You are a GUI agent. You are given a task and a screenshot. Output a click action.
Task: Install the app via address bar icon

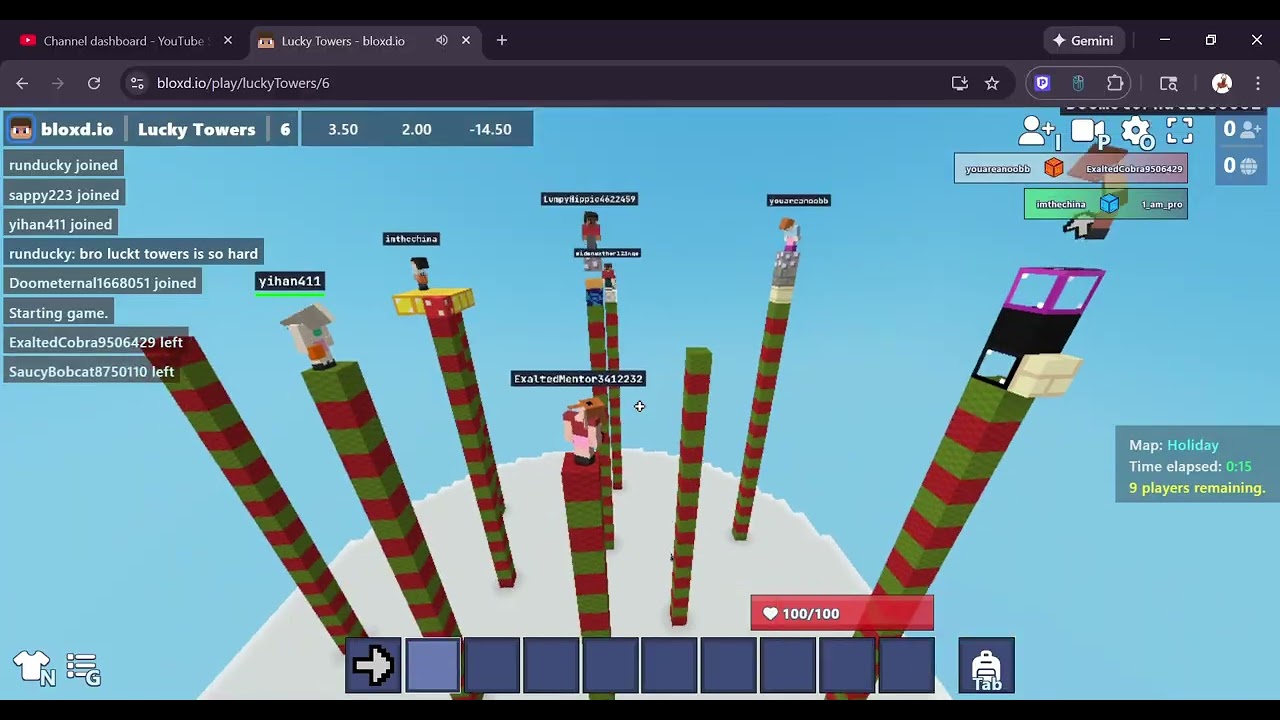pyautogui.click(x=960, y=83)
